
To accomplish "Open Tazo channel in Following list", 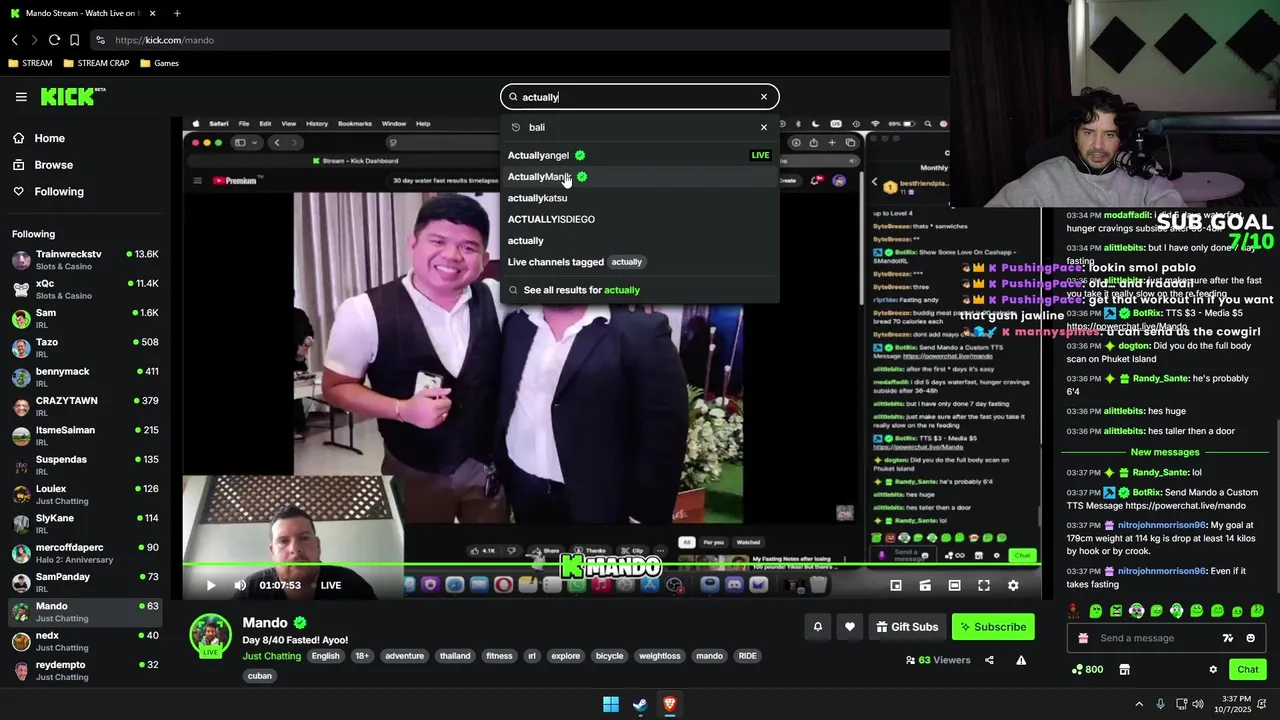I will point(85,347).
